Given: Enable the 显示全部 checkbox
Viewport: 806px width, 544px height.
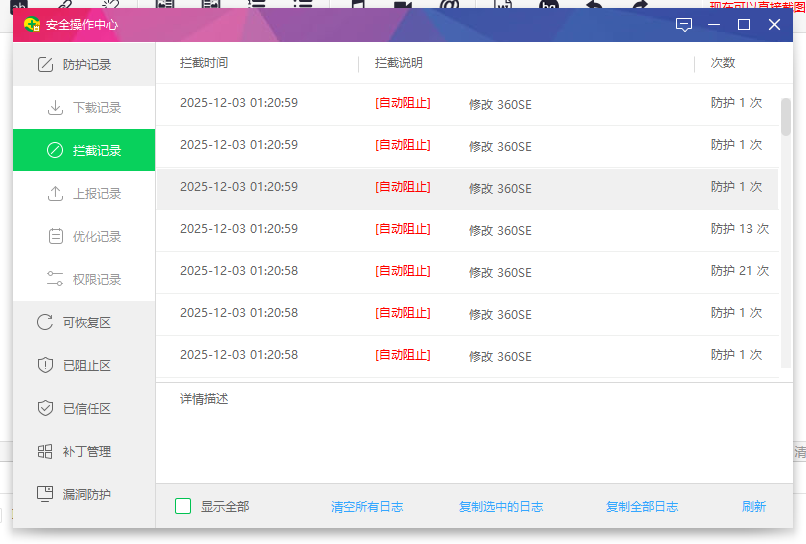Looking at the screenshot, I should click(x=183, y=506).
